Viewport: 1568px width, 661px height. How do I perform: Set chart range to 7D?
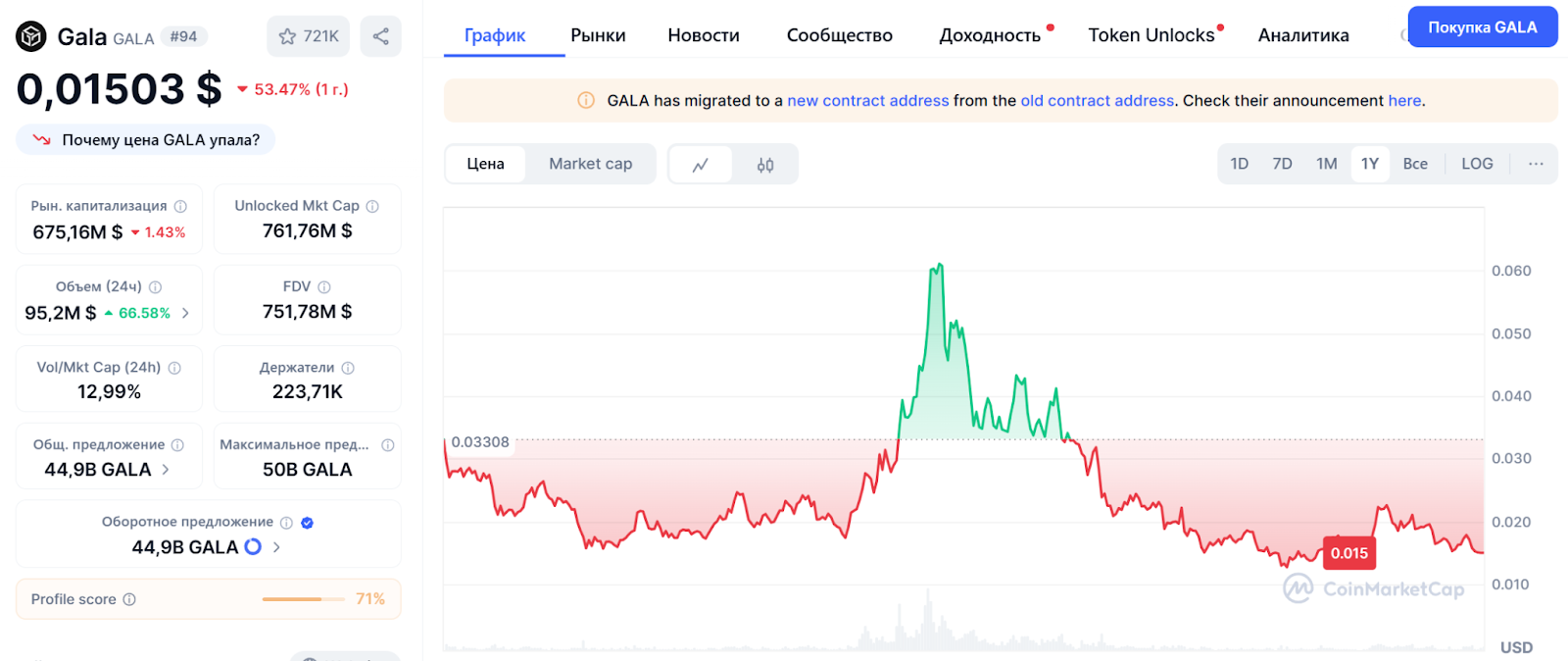pos(1282,164)
